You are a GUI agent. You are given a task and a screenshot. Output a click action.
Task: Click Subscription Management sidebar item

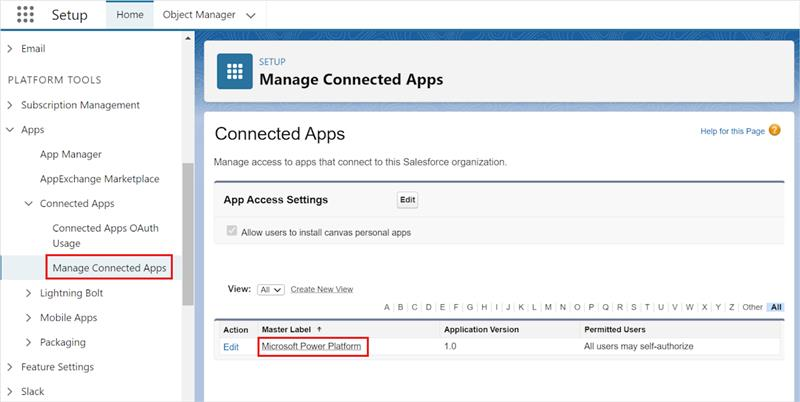(x=80, y=105)
